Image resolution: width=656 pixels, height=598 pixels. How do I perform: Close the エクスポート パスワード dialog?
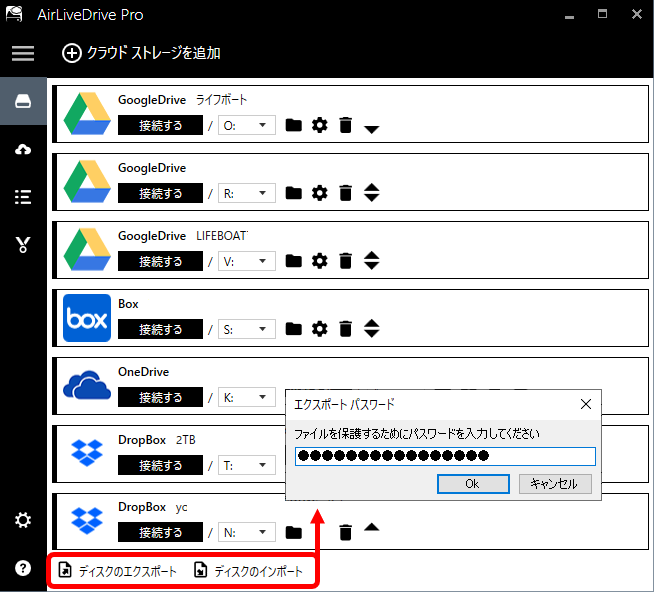586,404
